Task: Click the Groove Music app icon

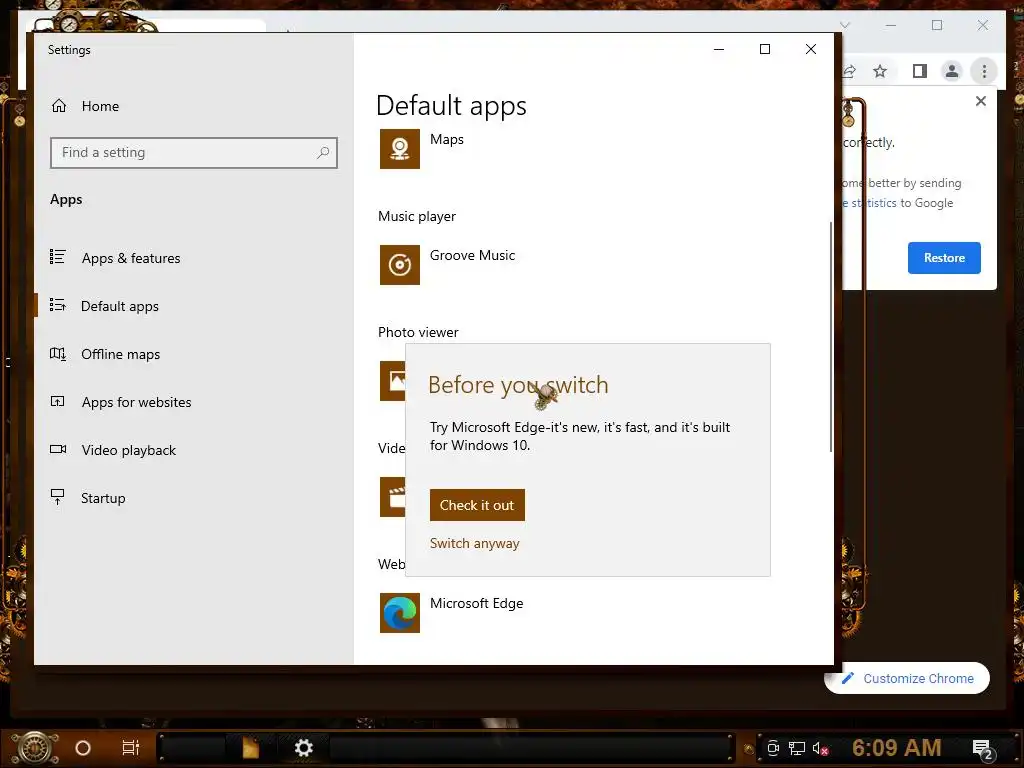Action: [x=400, y=264]
